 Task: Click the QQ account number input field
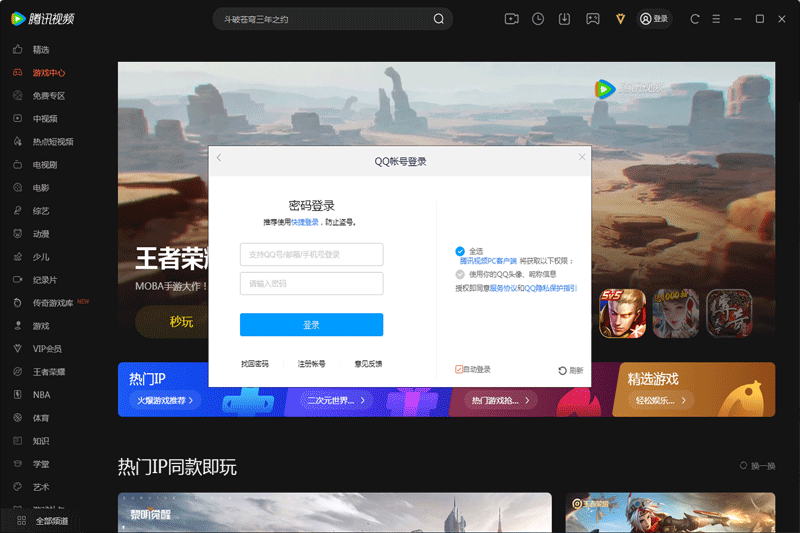(x=311, y=255)
